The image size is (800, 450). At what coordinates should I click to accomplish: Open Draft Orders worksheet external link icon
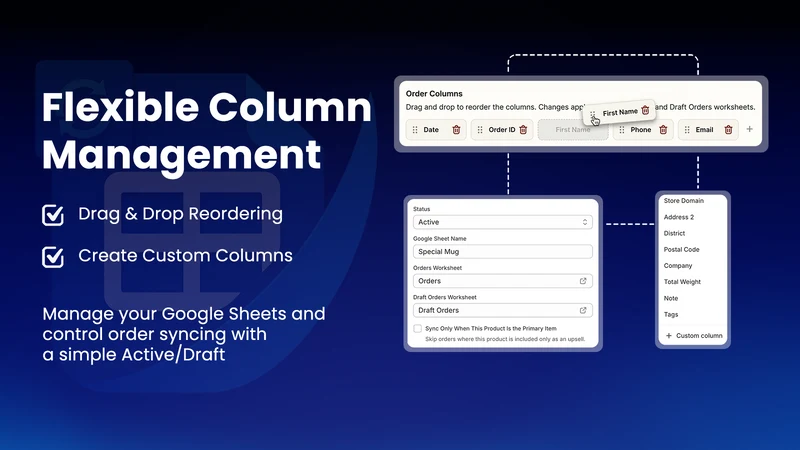(x=583, y=310)
